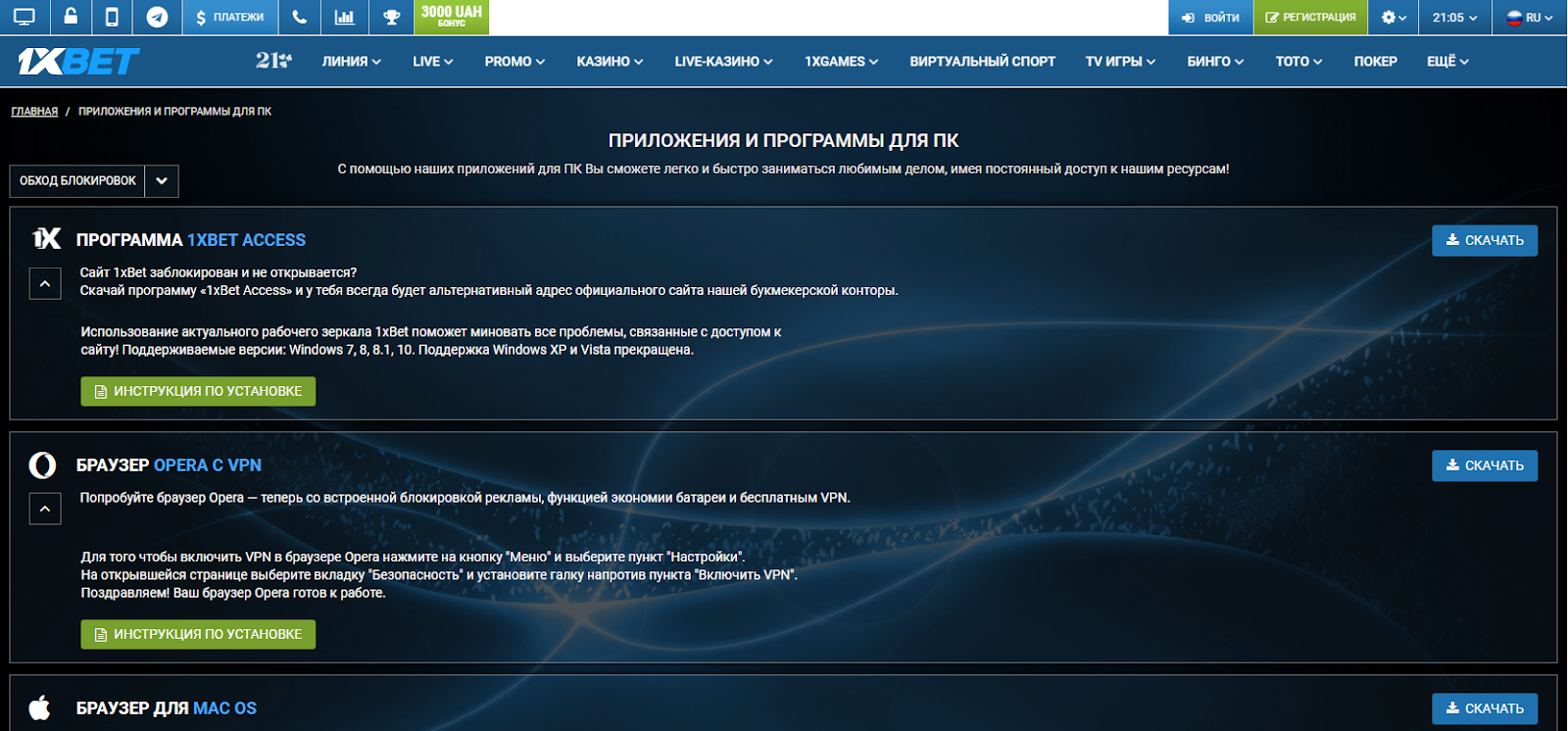Open the Live-Казино menu
This screenshot has width=1568, height=731.
723,61
